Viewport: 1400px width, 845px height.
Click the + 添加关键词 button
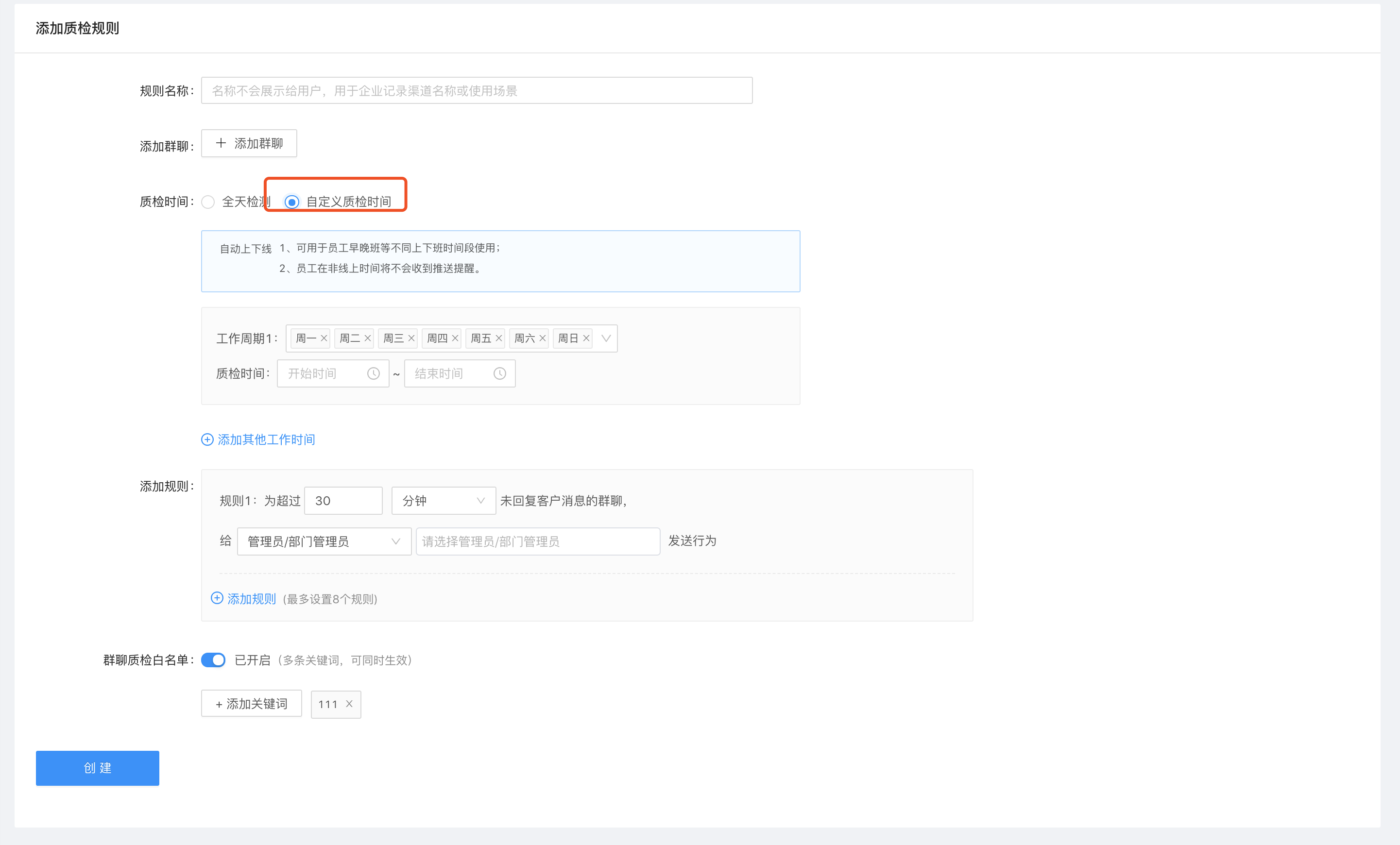point(252,704)
